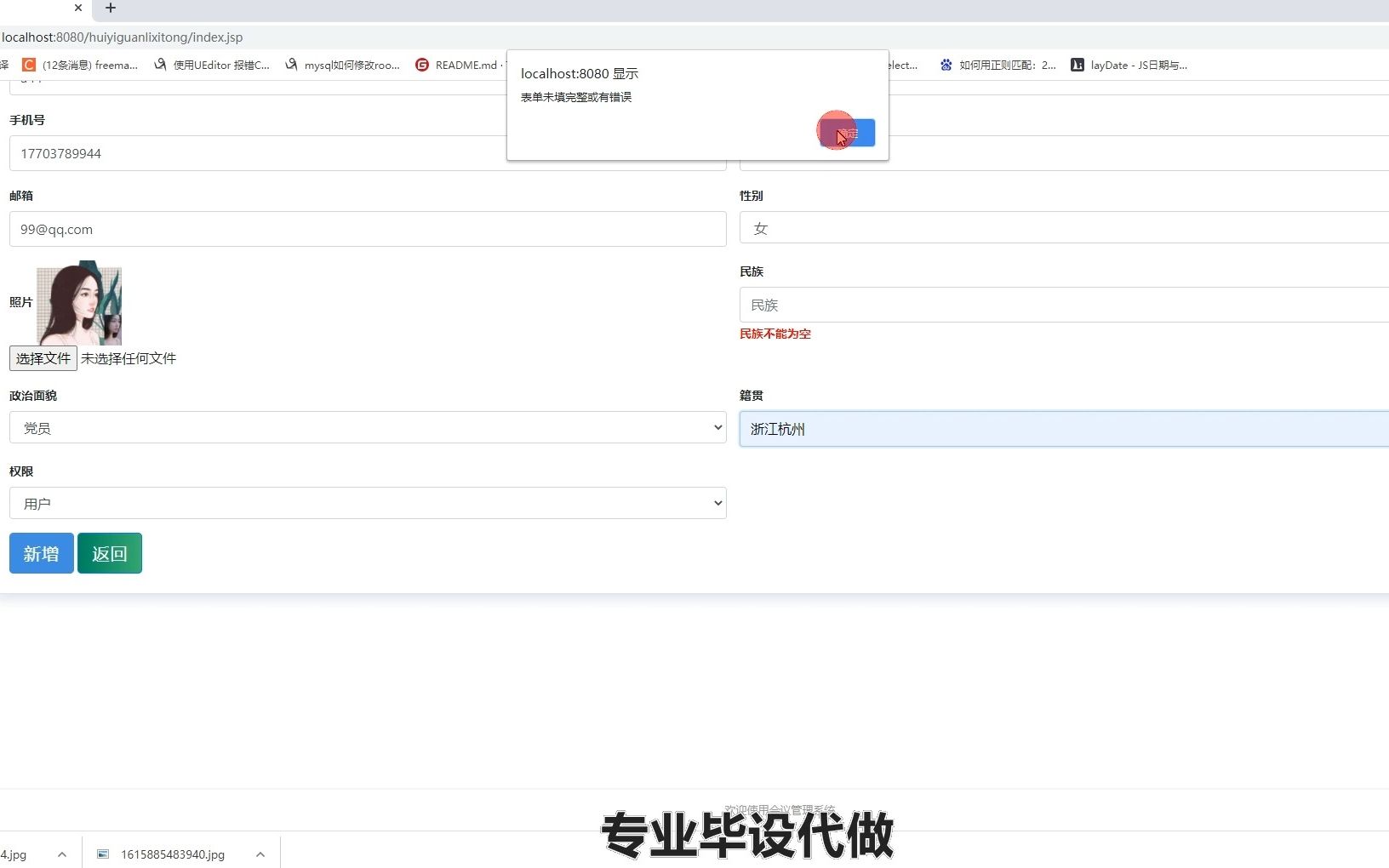Image resolution: width=1389 pixels, height=868 pixels.
Task: Click the gender field showing 女
Action: coord(1064,228)
